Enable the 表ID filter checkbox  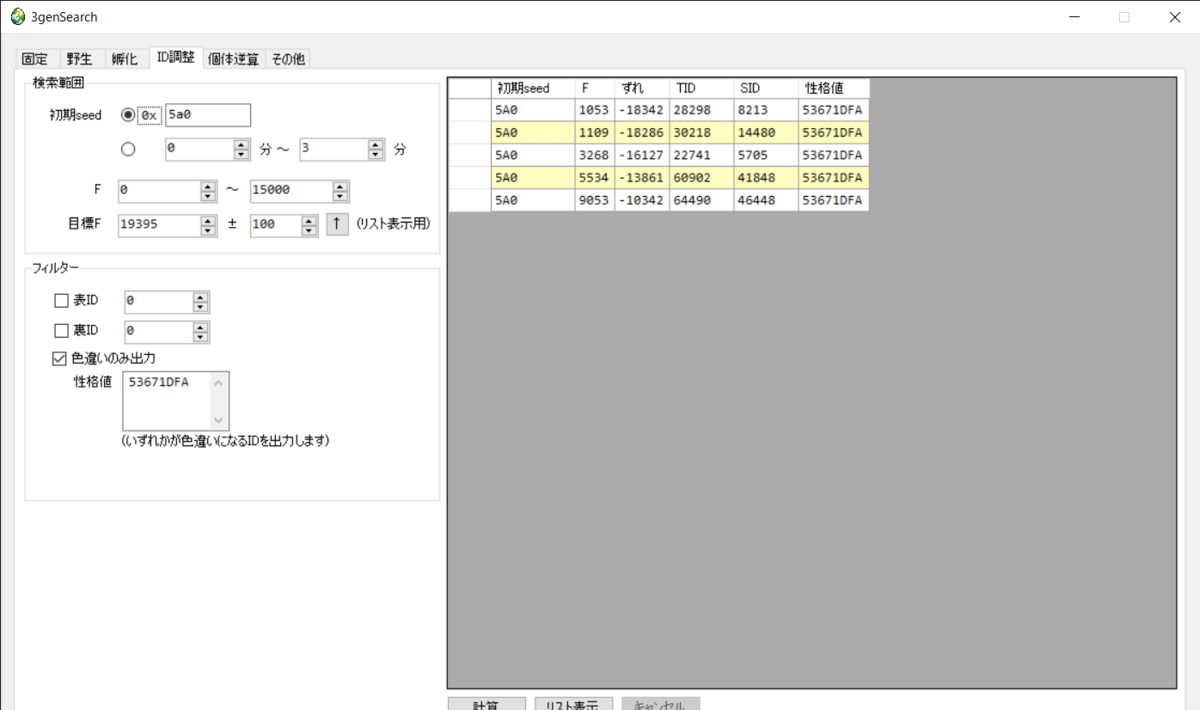(61, 301)
